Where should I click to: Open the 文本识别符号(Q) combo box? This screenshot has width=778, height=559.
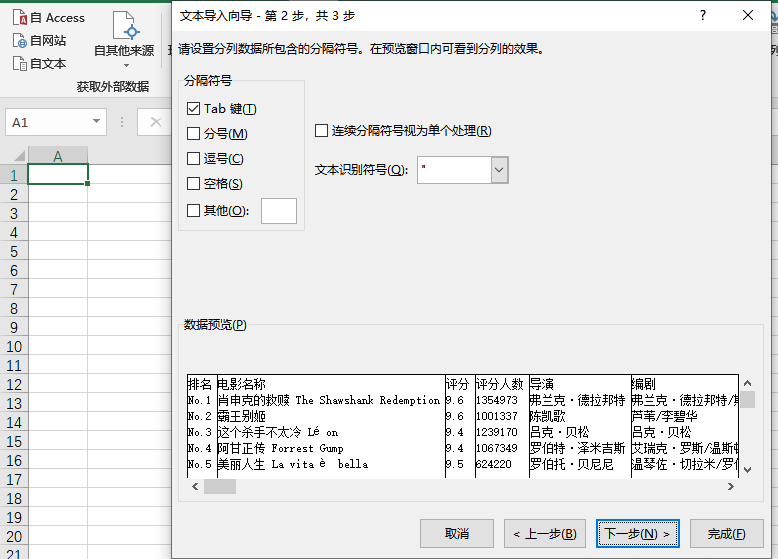pos(499,170)
